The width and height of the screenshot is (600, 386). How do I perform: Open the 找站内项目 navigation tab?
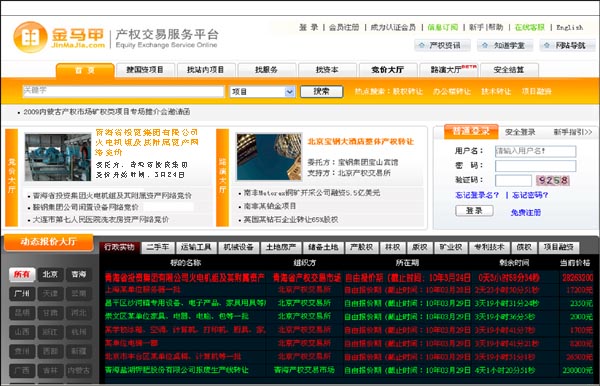[205, 70]
